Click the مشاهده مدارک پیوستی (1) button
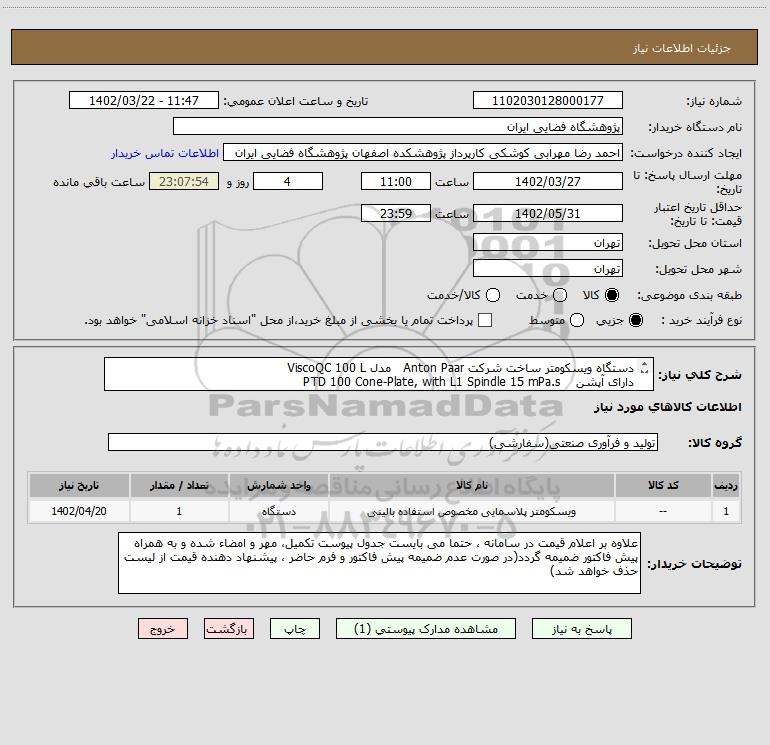 [426, 629]
